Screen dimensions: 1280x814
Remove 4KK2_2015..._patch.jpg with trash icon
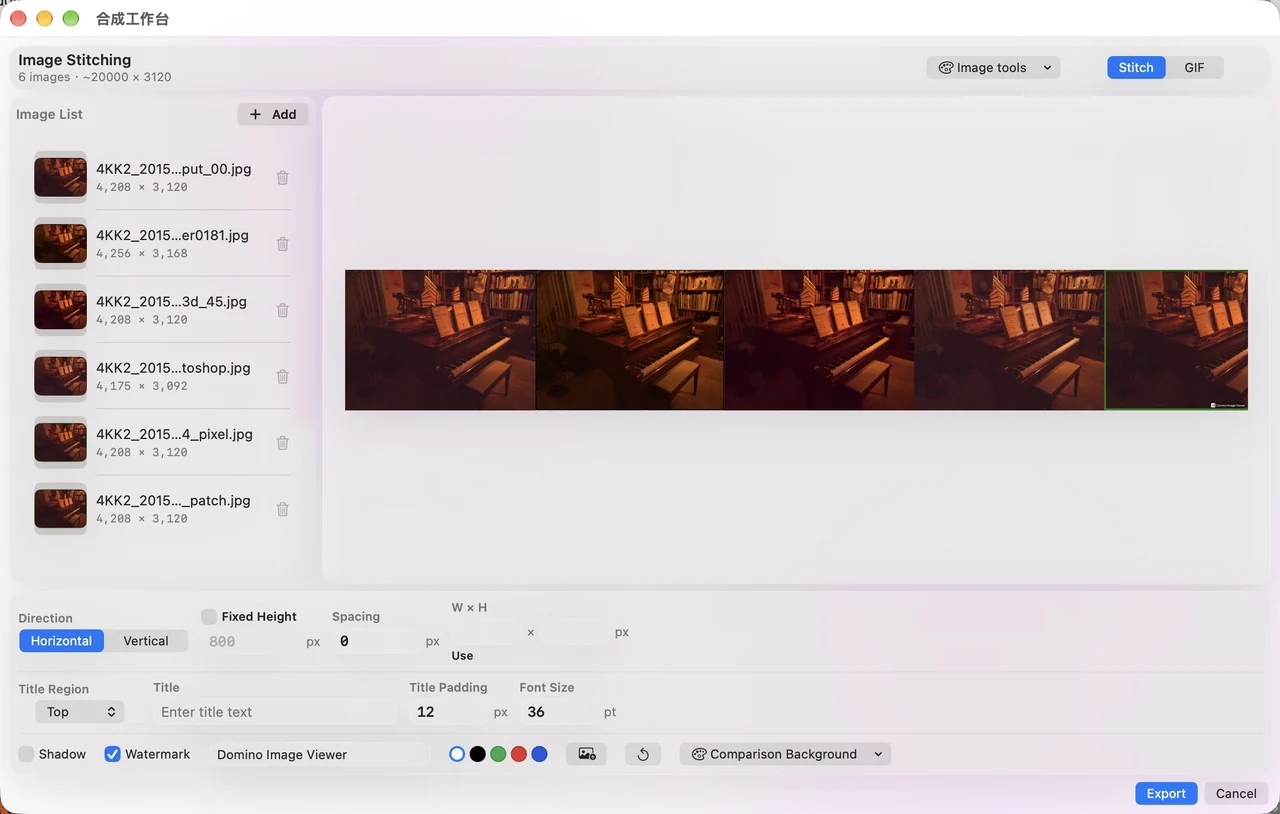point(283,509)
